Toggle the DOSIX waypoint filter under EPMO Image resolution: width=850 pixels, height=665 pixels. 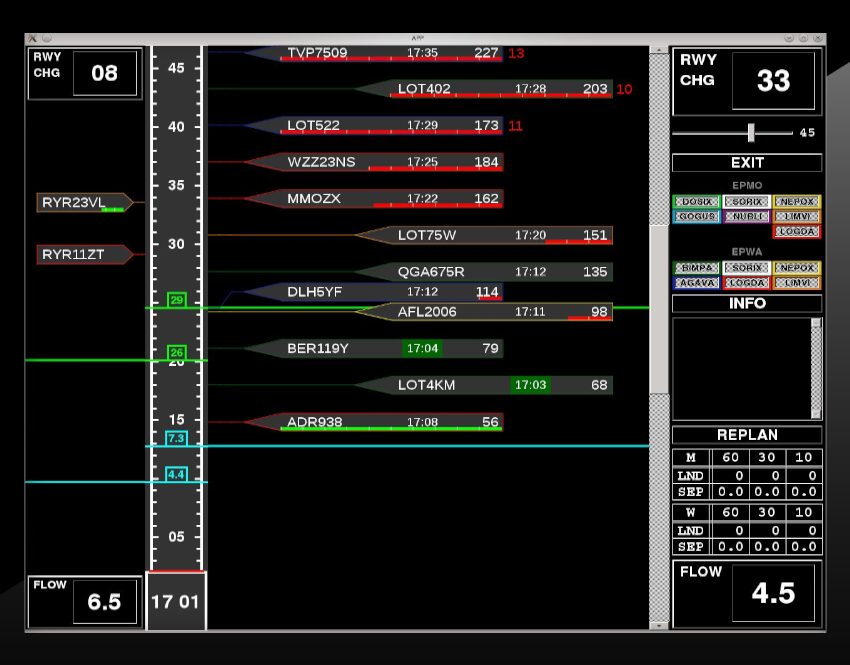(x=696, y=202)
